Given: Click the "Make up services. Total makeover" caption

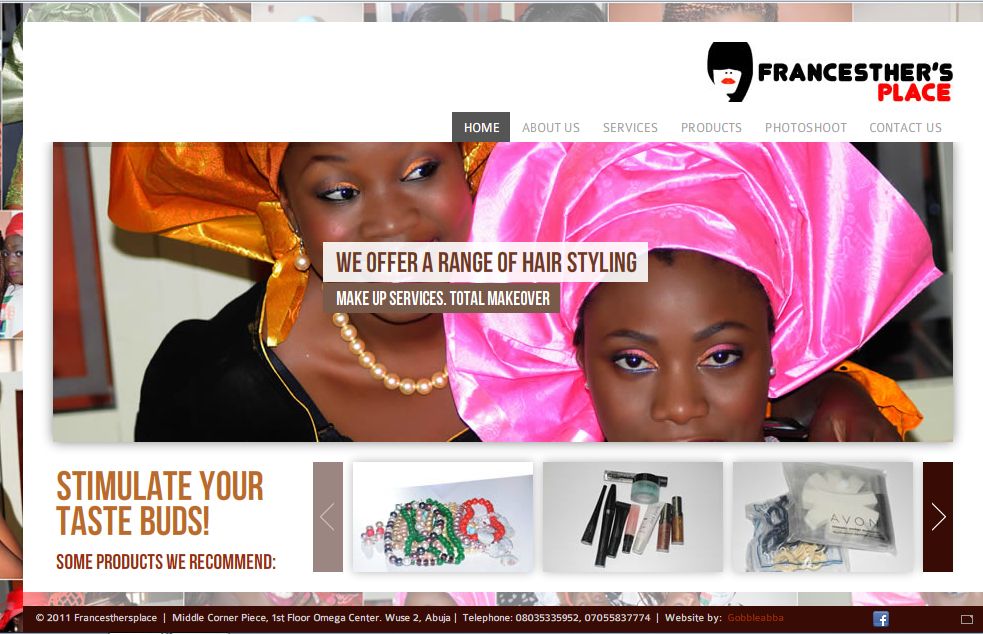Looking at the screenshot, I should (x=442, y=298).
